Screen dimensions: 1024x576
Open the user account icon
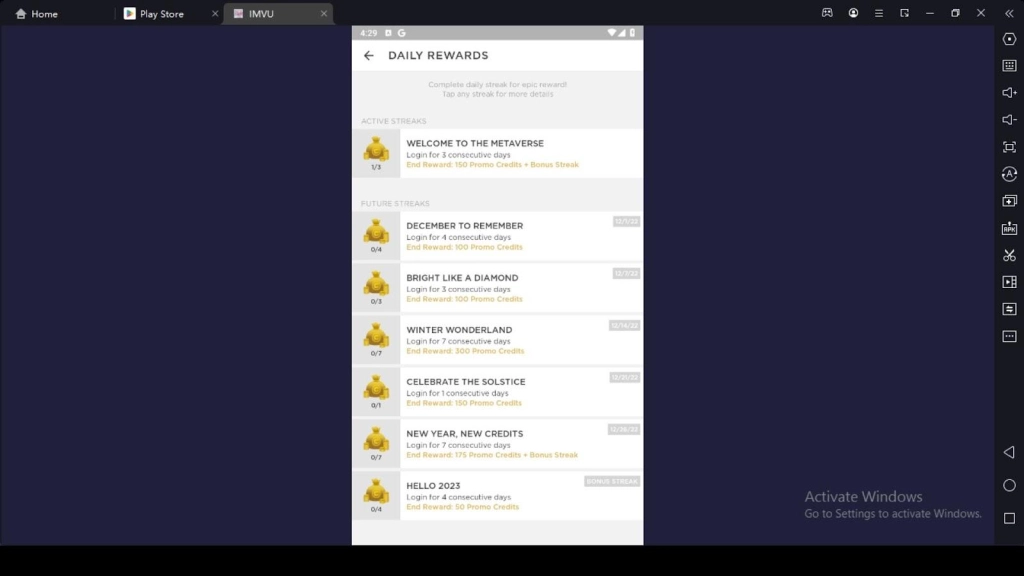click(x=853, y=13)
